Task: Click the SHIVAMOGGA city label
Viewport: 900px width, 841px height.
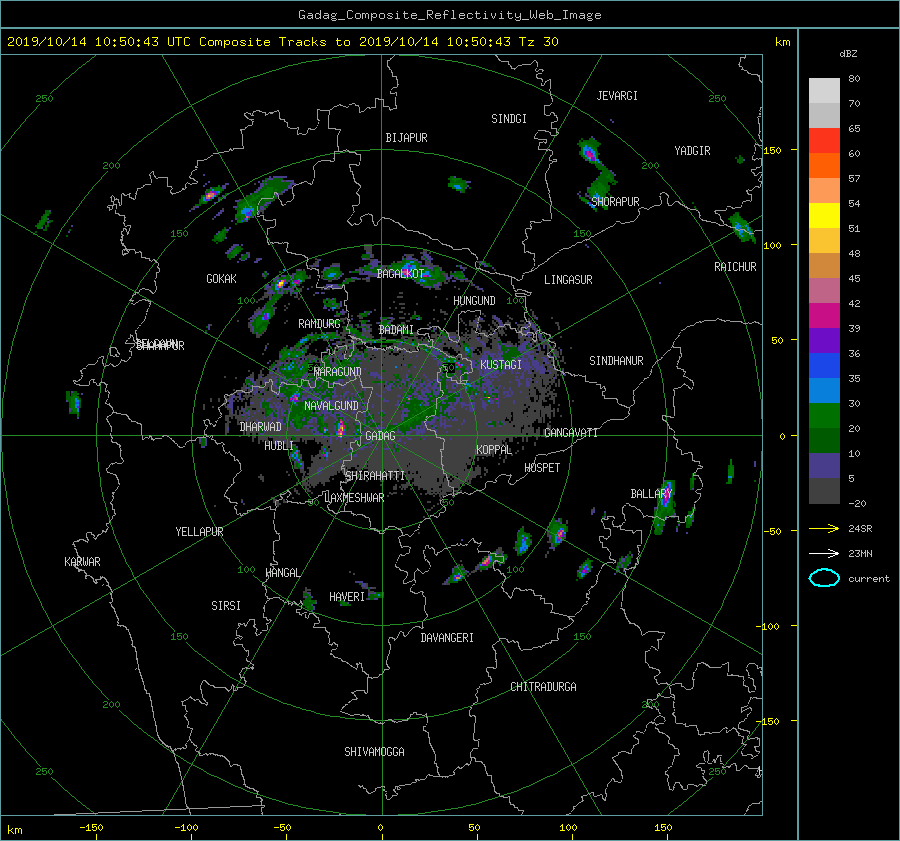Action: point(374,751)
